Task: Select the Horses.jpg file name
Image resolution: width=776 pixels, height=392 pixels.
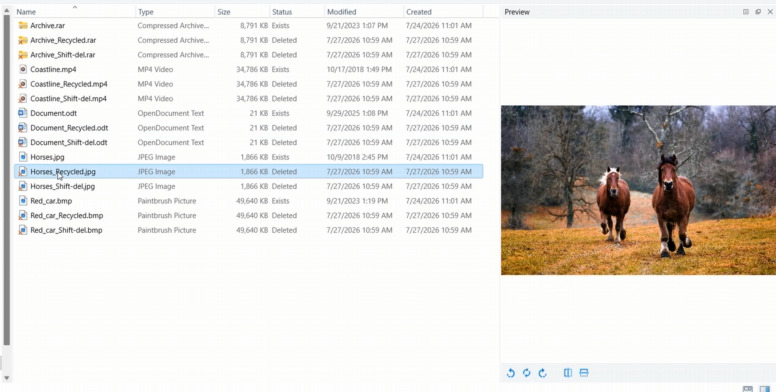Action: pyautogui.click(x=48, y=157)
